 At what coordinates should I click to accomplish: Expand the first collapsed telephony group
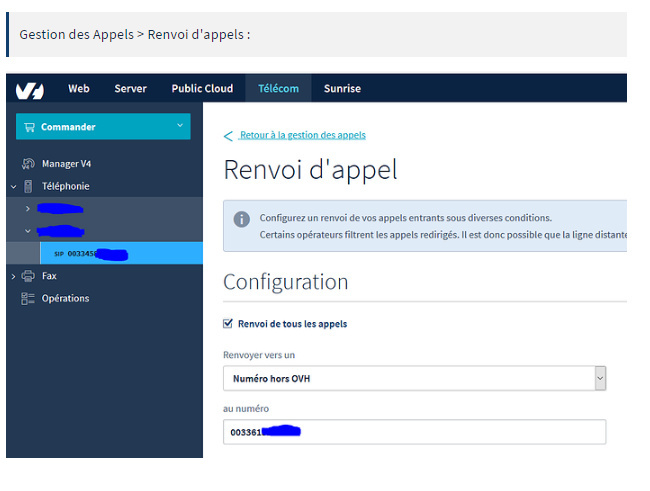[x=28, y=209]
